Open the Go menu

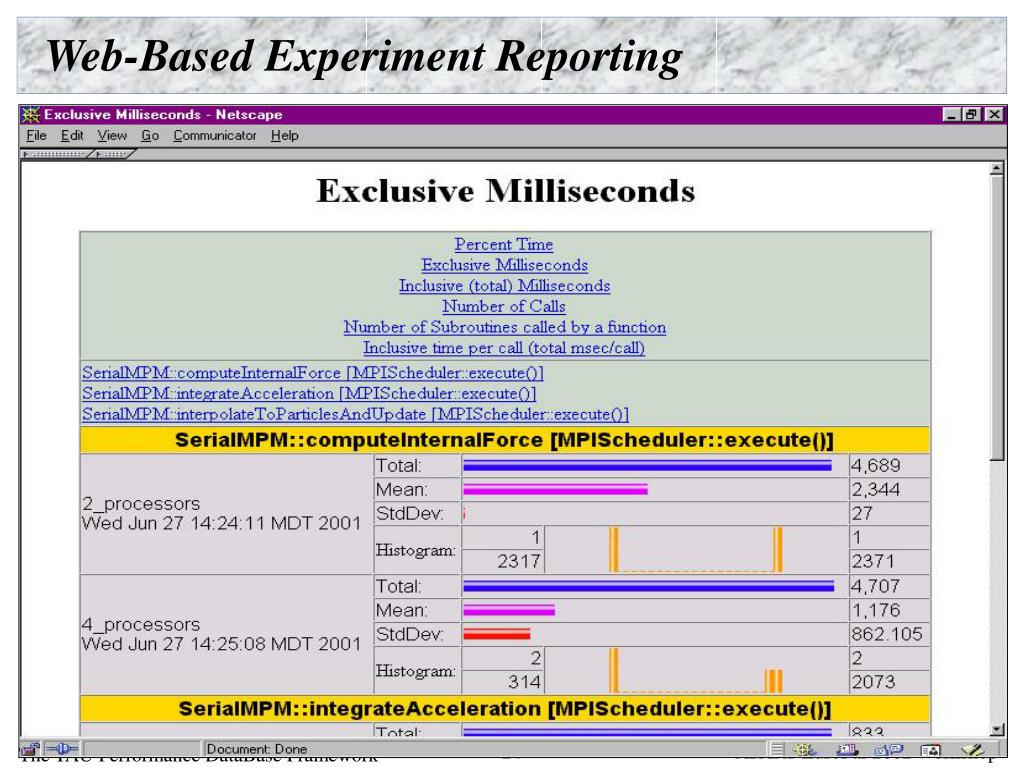coord(150,135)
